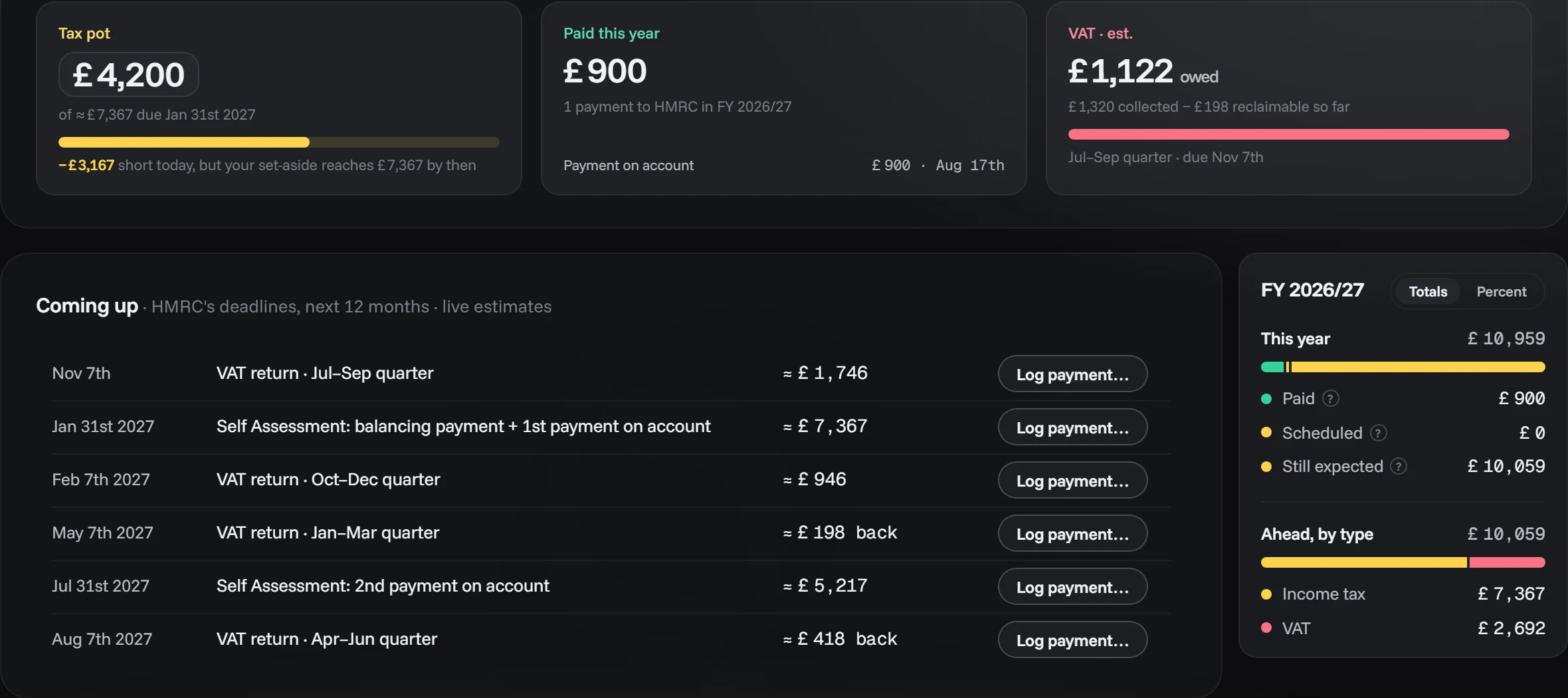This screenshot has height=698, width=1568.
Task: Log payment for Apr–Jun VAT quarter
Action: click(x=1072, y=640)
